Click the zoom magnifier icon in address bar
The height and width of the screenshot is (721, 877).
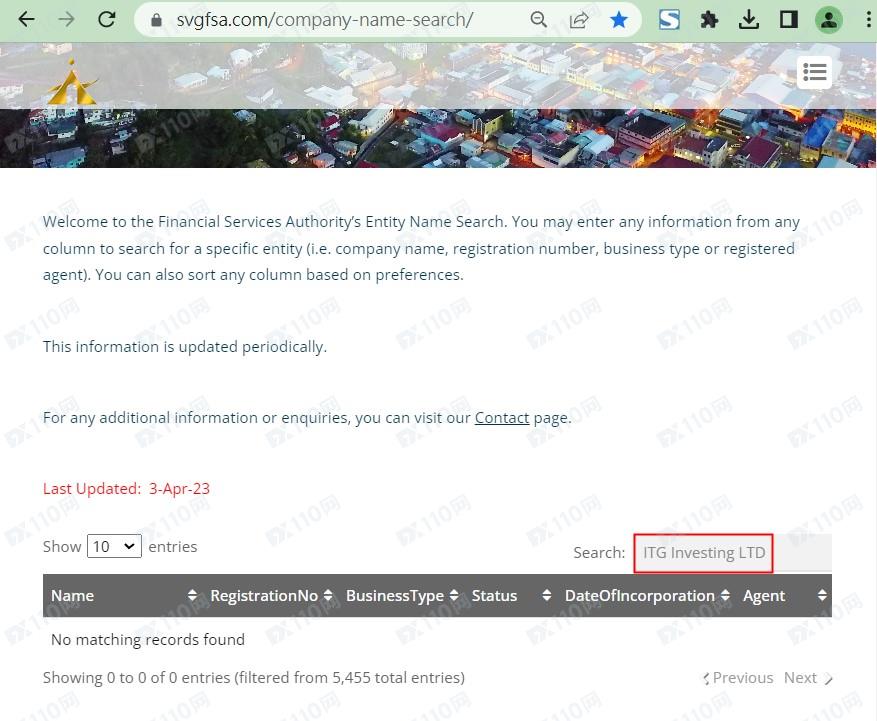538,19
